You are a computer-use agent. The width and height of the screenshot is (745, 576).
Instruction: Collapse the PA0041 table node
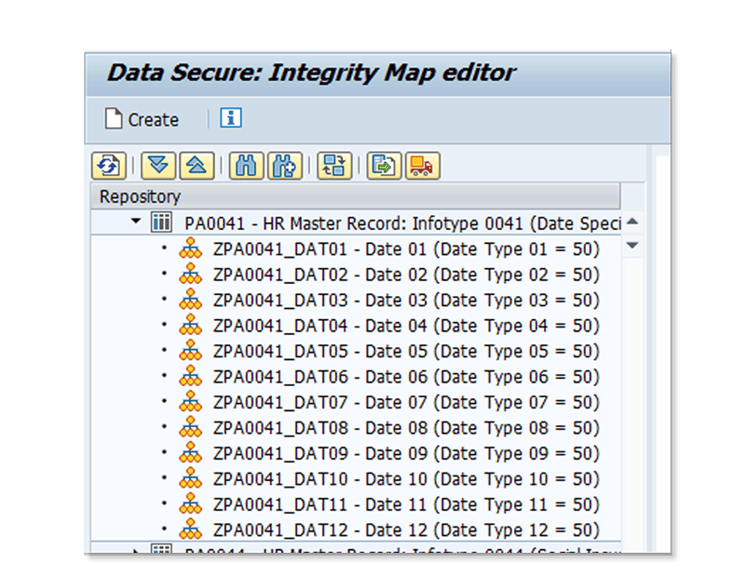[x=136, y=221]
